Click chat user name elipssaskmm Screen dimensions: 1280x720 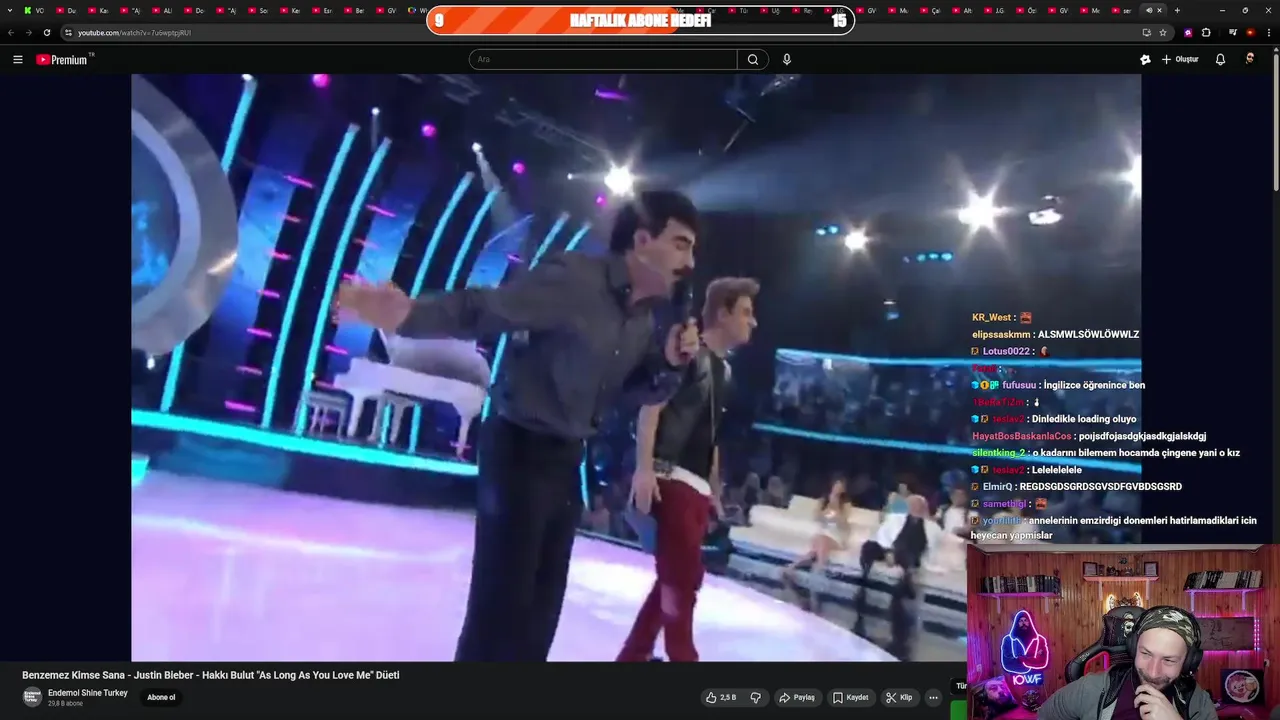[x=1001, y=334]
